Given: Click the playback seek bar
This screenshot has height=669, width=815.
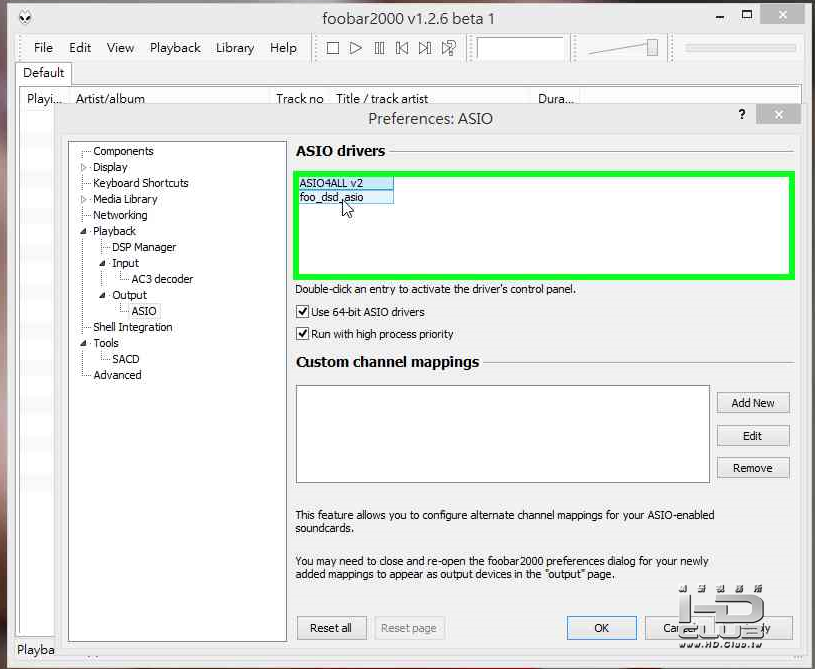Looking at the screenshot, I should (x=740, y=48).
